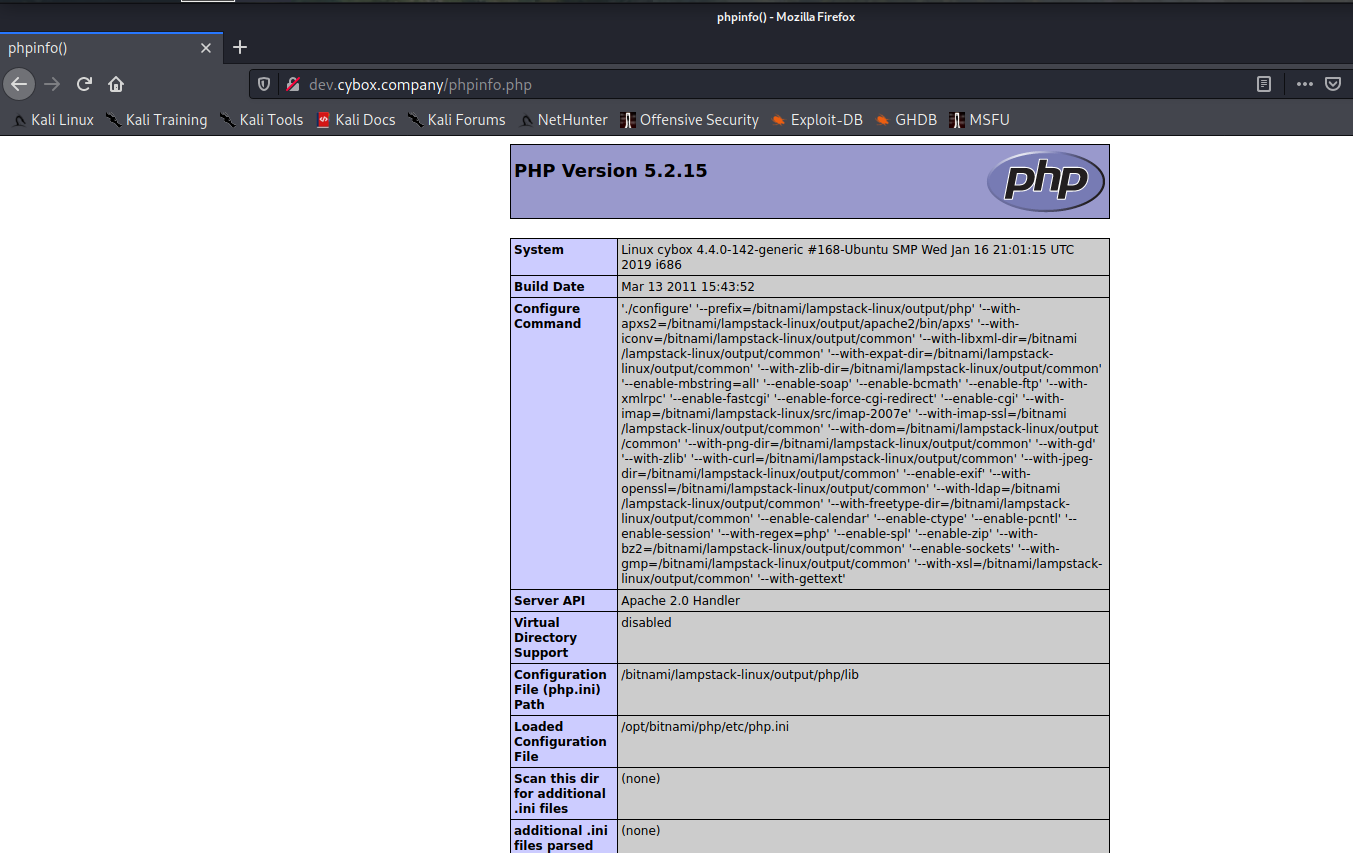This screenshot has width=1353, height=853.
Task: Open the NetHunter bookmark
Action: (x=563, y=120)
